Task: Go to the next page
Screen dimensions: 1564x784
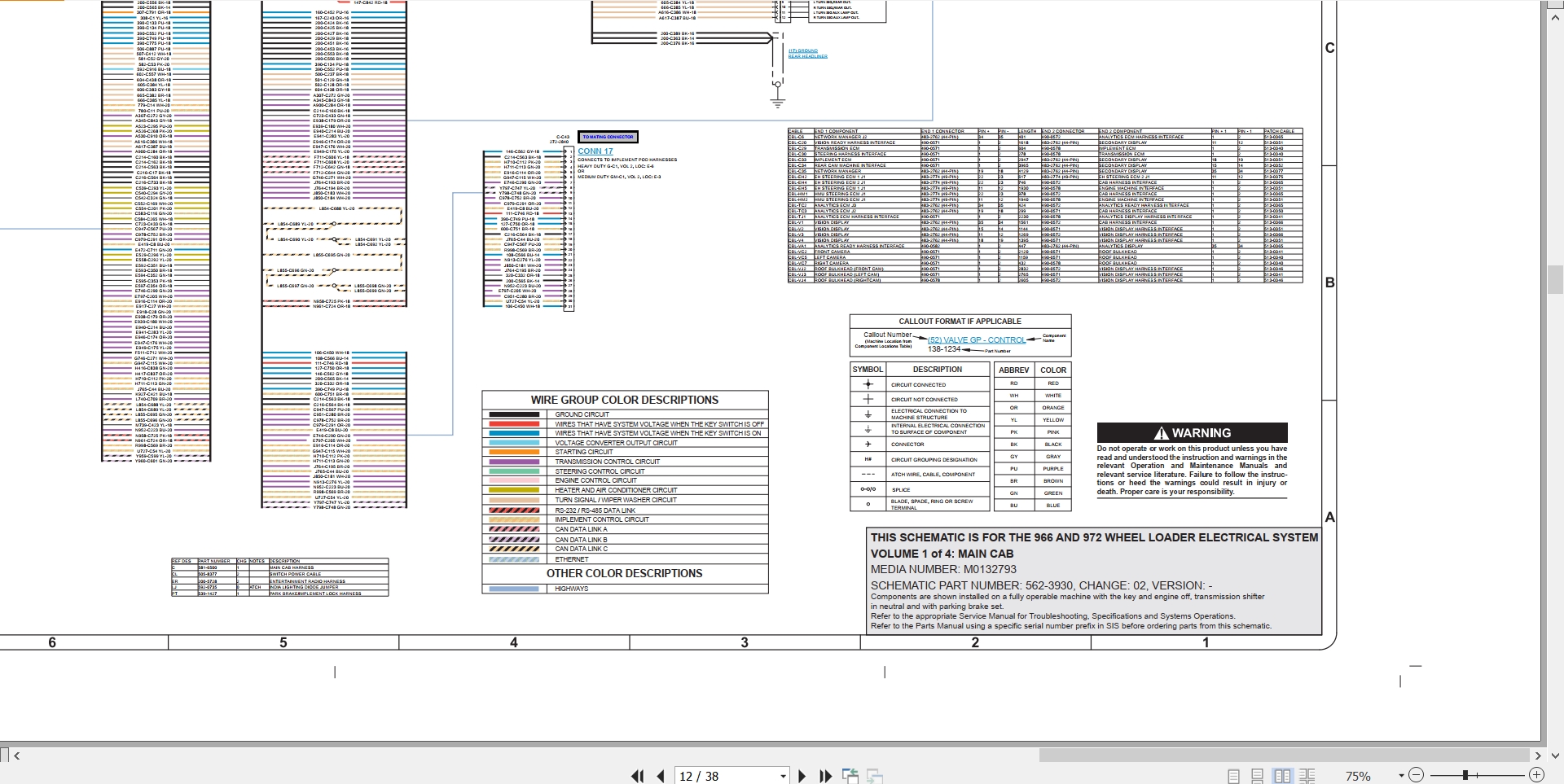Action: pyautogui.click(x=802, y=776)
